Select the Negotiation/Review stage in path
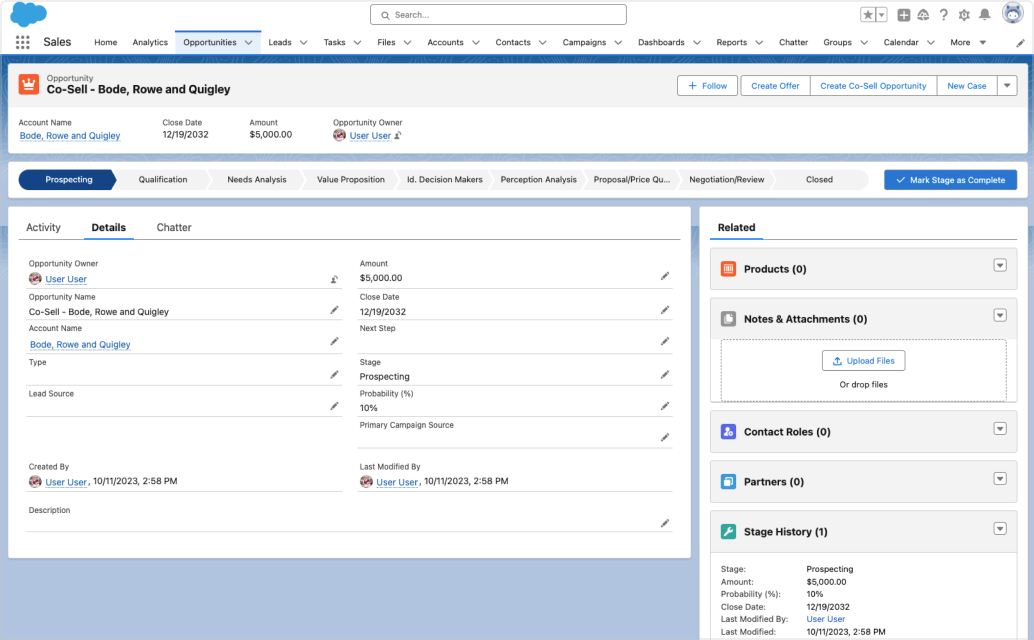 click(x=727, y=179)
